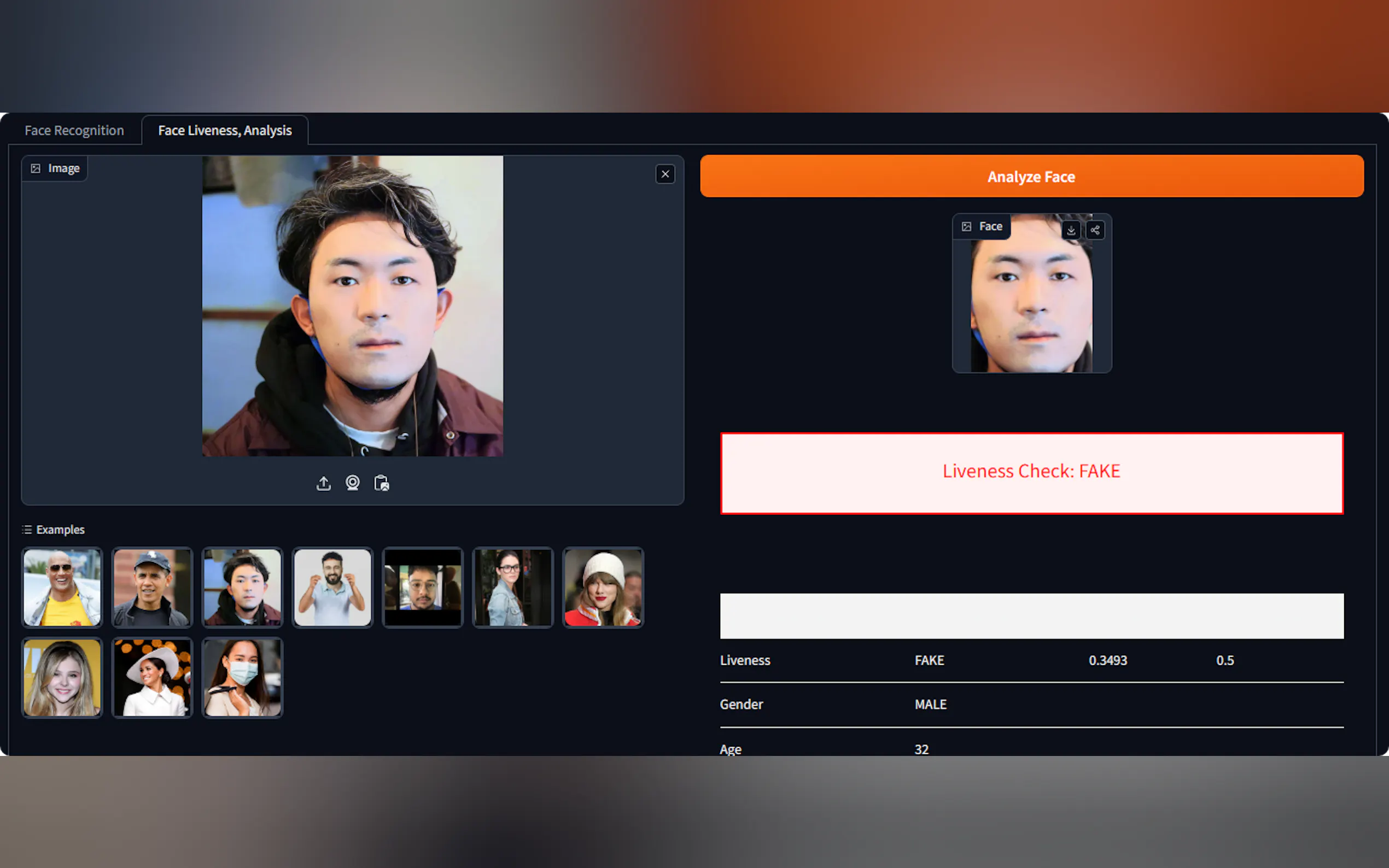This screenshot has width=1389, height=868.
Task: Select the man in sunglasses example
Action: click(x=62, y=587)
